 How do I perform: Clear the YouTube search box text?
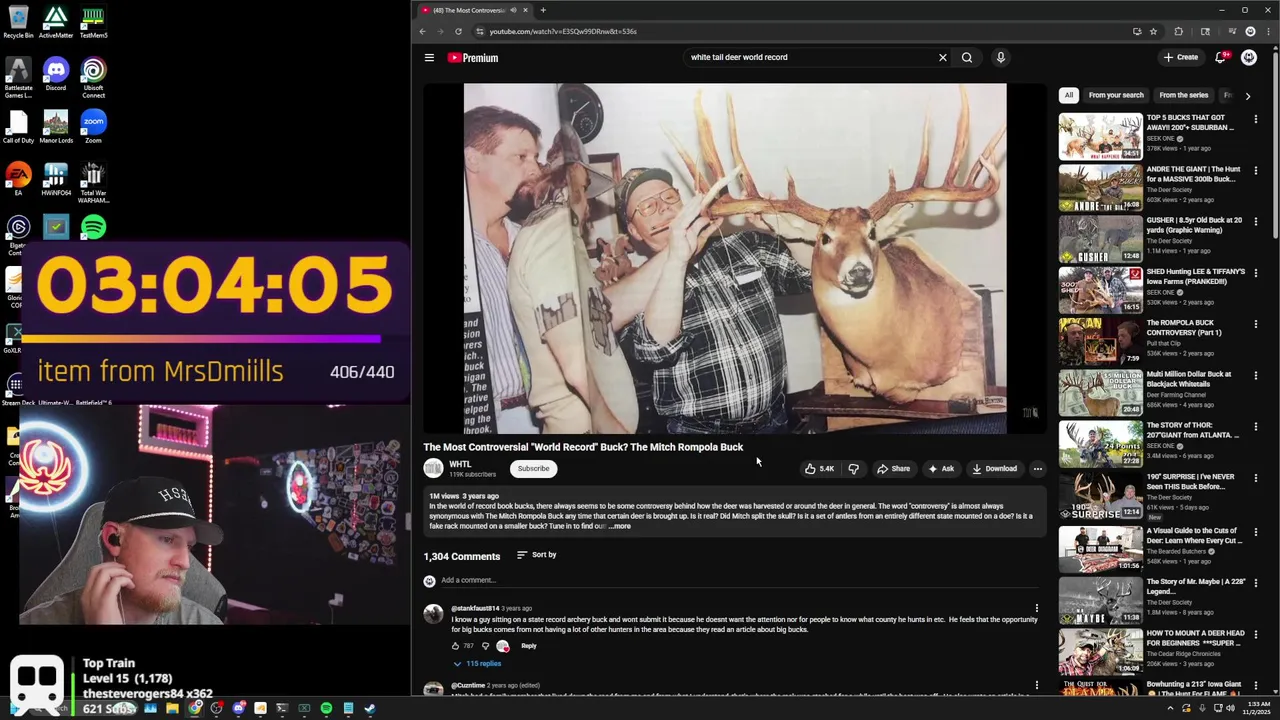pos(942,58)
